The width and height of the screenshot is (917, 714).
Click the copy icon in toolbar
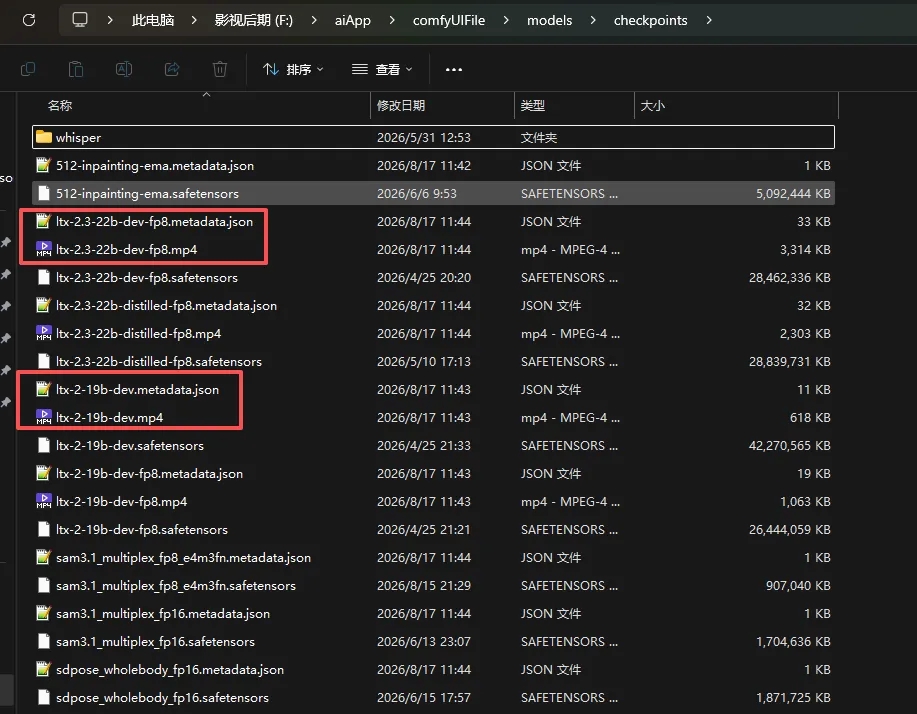click(x=27, y=70)
